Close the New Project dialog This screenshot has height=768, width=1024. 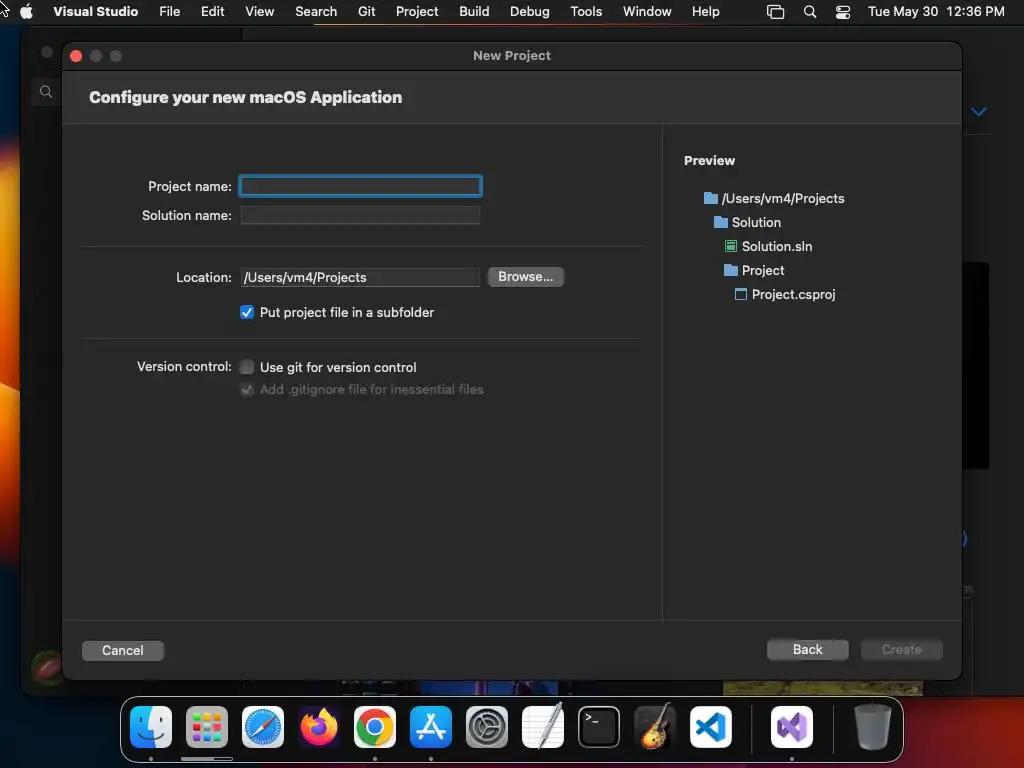coord(76,56)
